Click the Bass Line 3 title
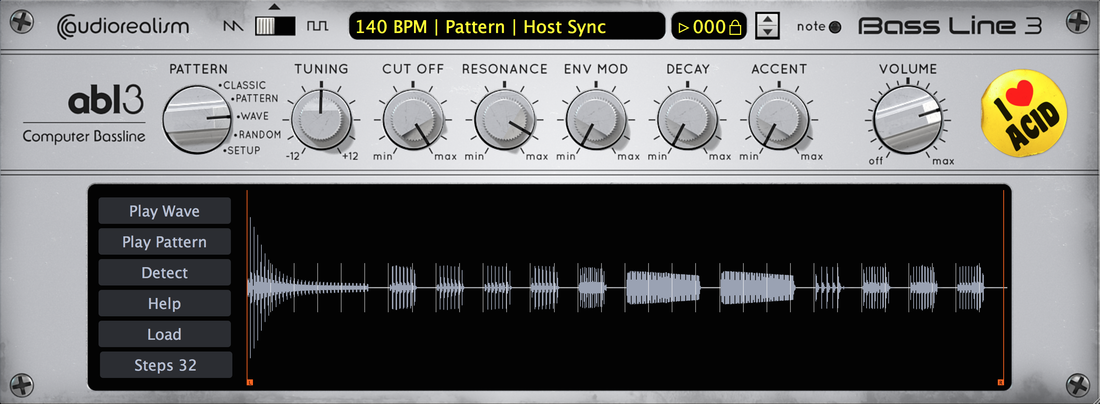Screen dimensions: 1100x404 tap(951, 27)
